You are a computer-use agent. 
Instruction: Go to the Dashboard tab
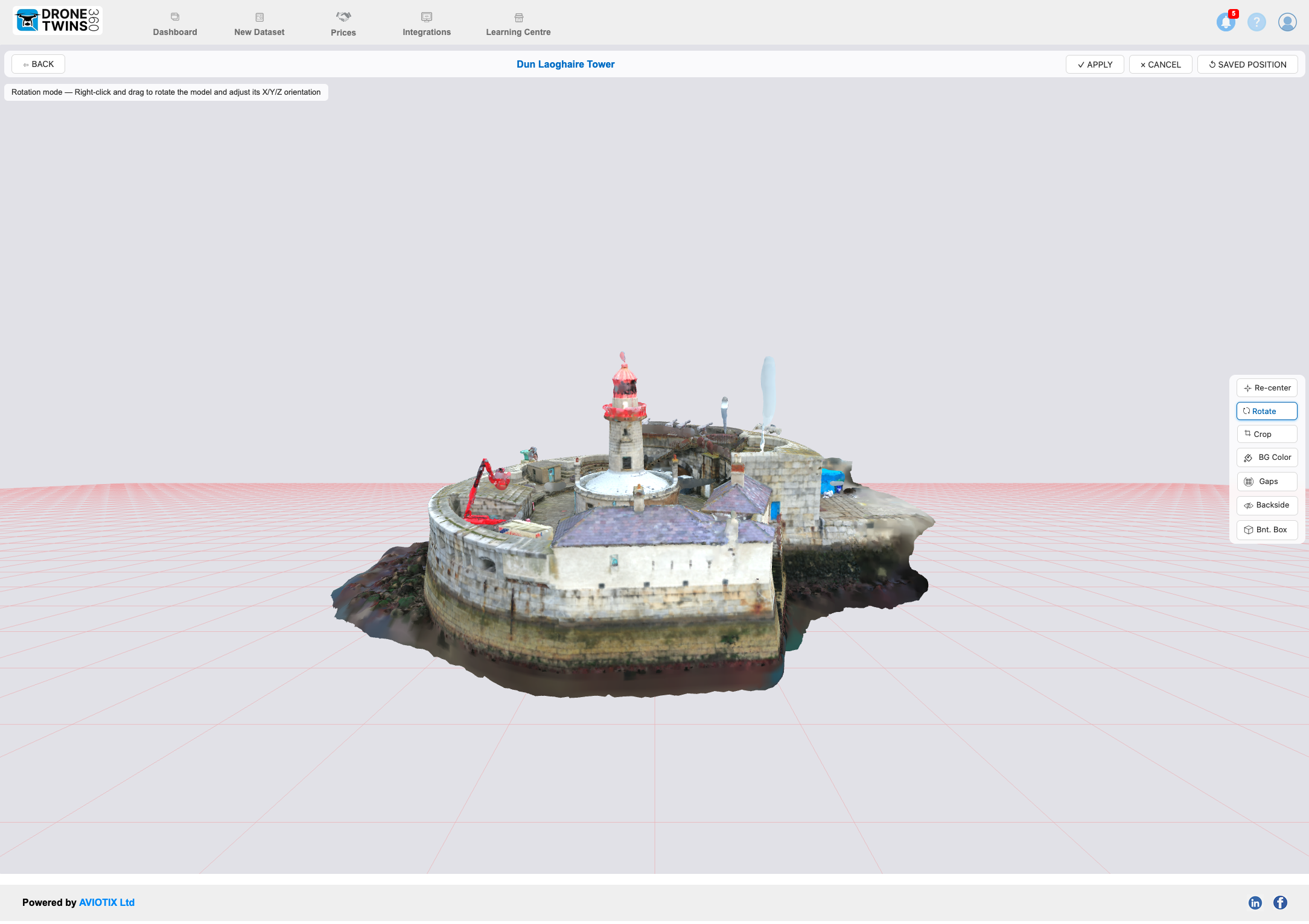pos(175,24)
